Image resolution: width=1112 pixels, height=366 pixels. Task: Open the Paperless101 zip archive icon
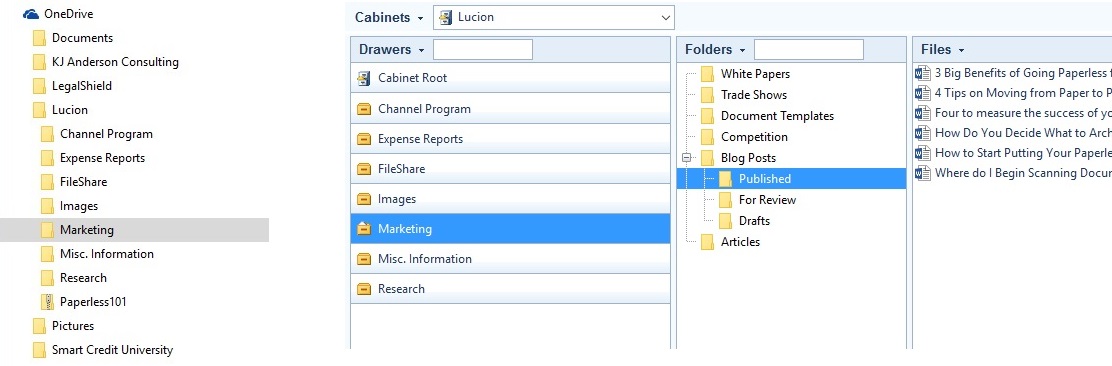pyautogui.click(x=48, y=302)
